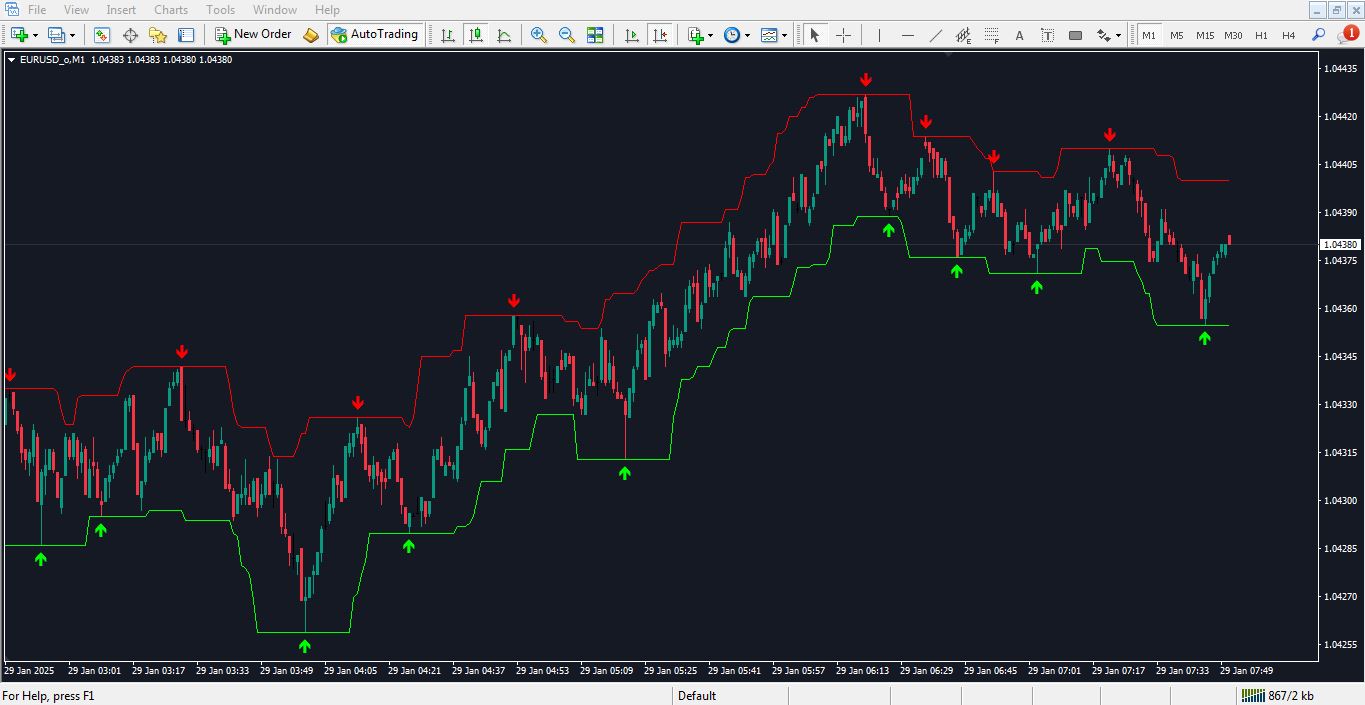Viewport: 1365px width, 705px height.
Task: Toggle the AutoTrading button
Action: click(x=374, y=35)
